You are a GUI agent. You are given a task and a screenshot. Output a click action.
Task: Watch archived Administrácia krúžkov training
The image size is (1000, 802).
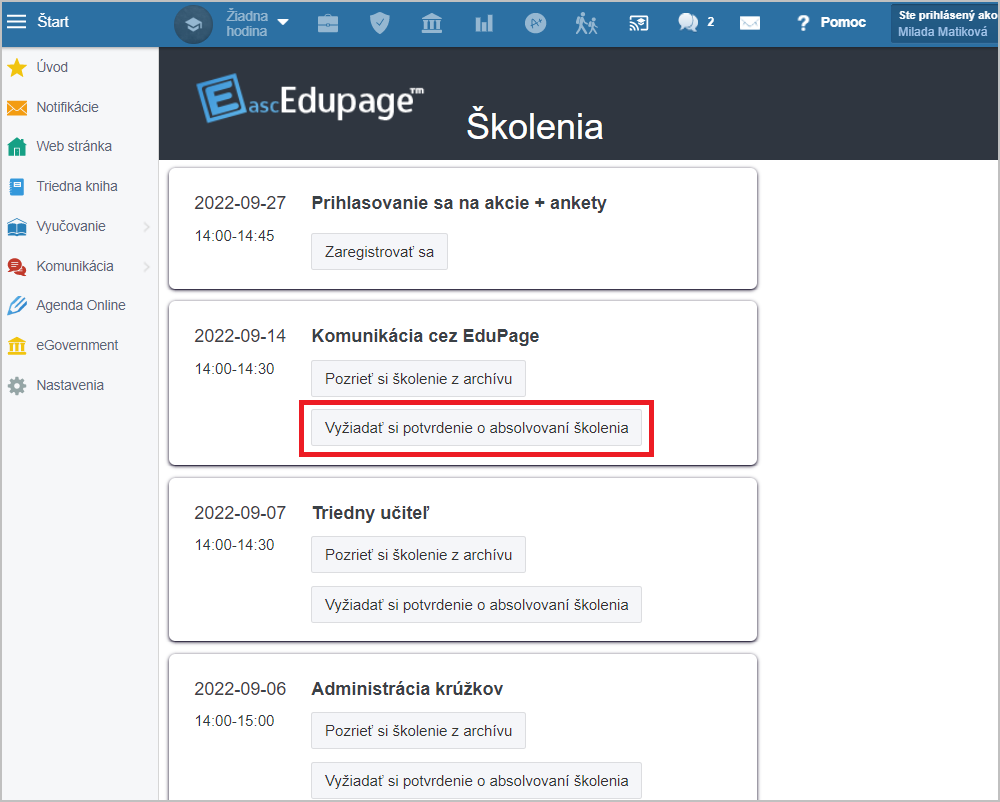pos(418,731)
